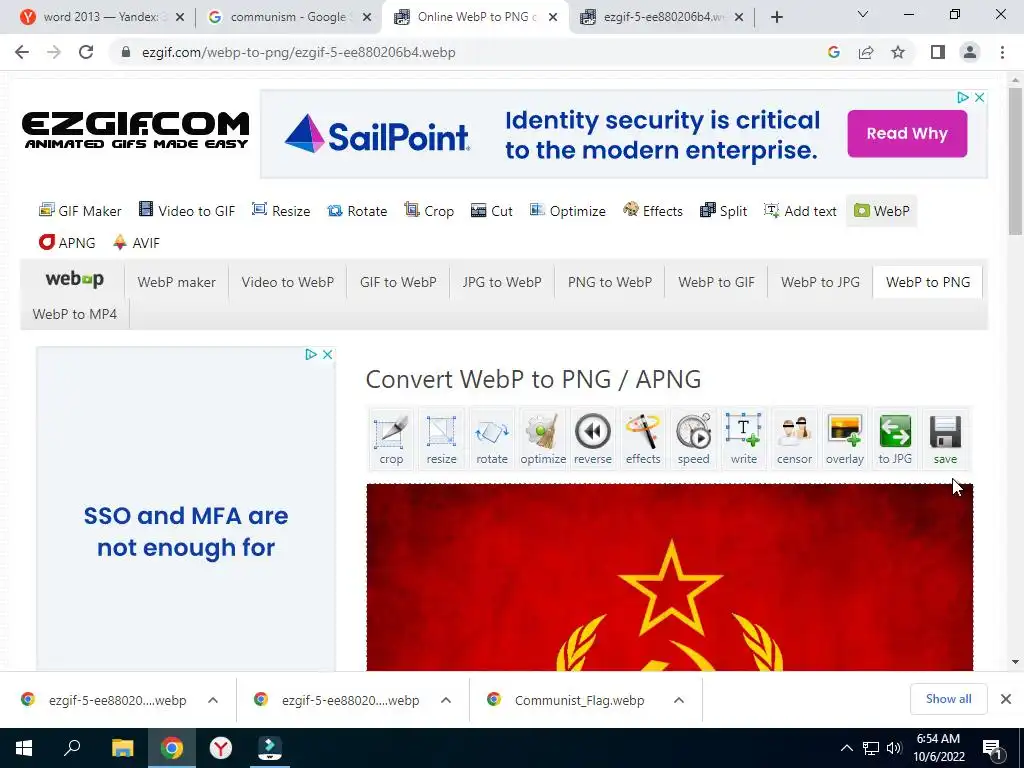Select the crop tool icon
Image resolution: width=1024 pixels, height=768 pixels.
tap(391, 438)
